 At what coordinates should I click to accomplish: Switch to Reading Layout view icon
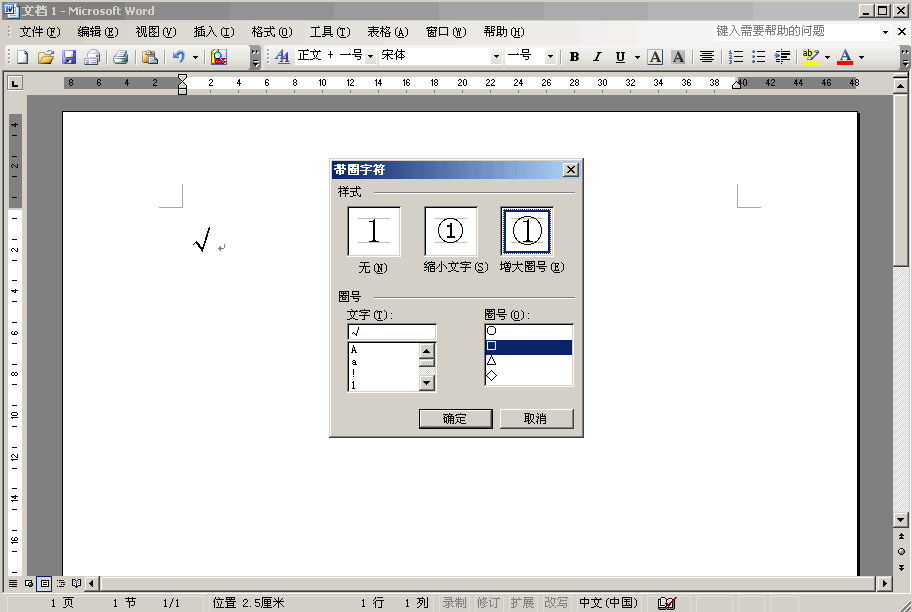[x=76, y=583]
